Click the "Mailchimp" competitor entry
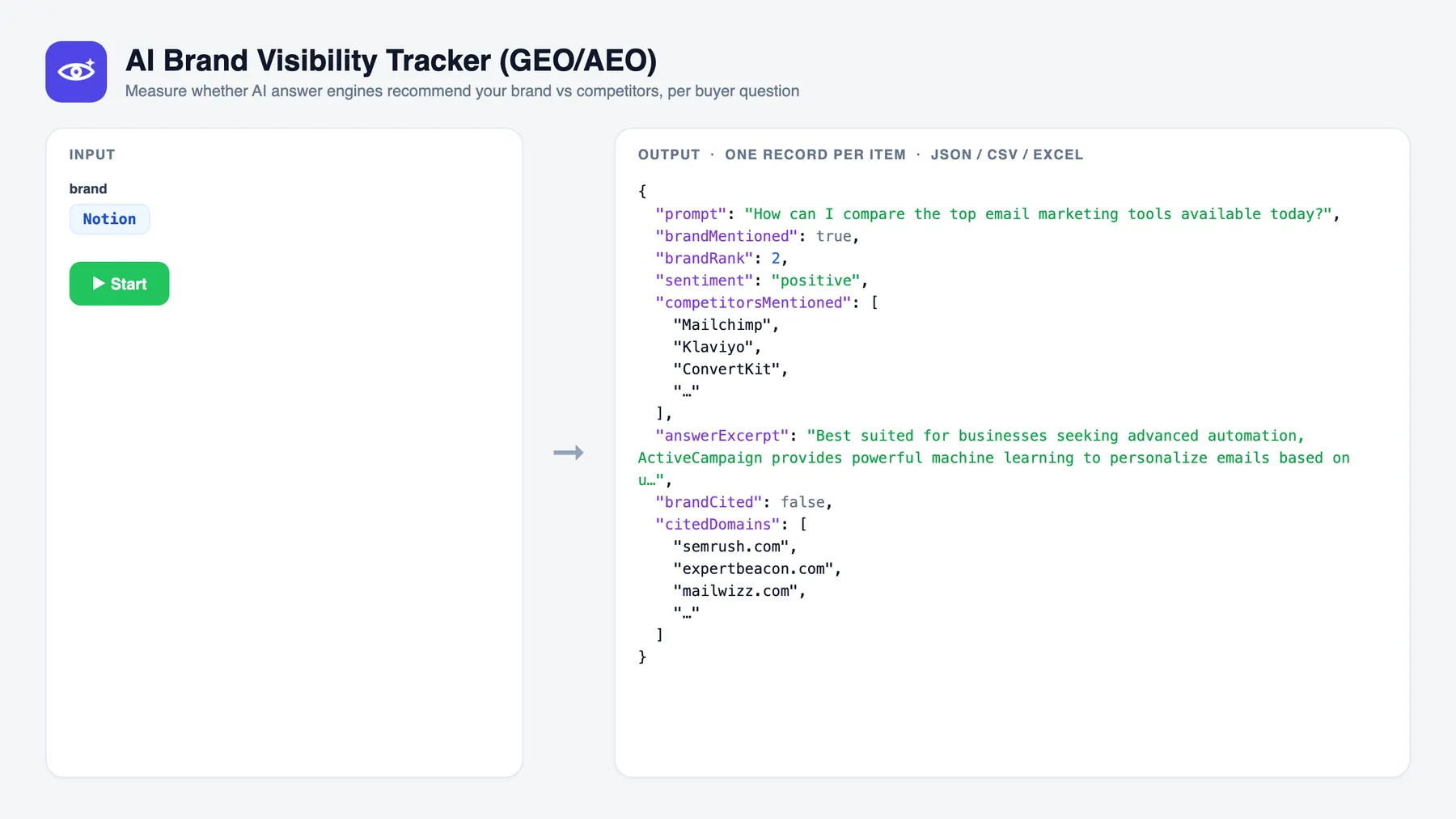 pyautogui.click(x=722, y=325)
